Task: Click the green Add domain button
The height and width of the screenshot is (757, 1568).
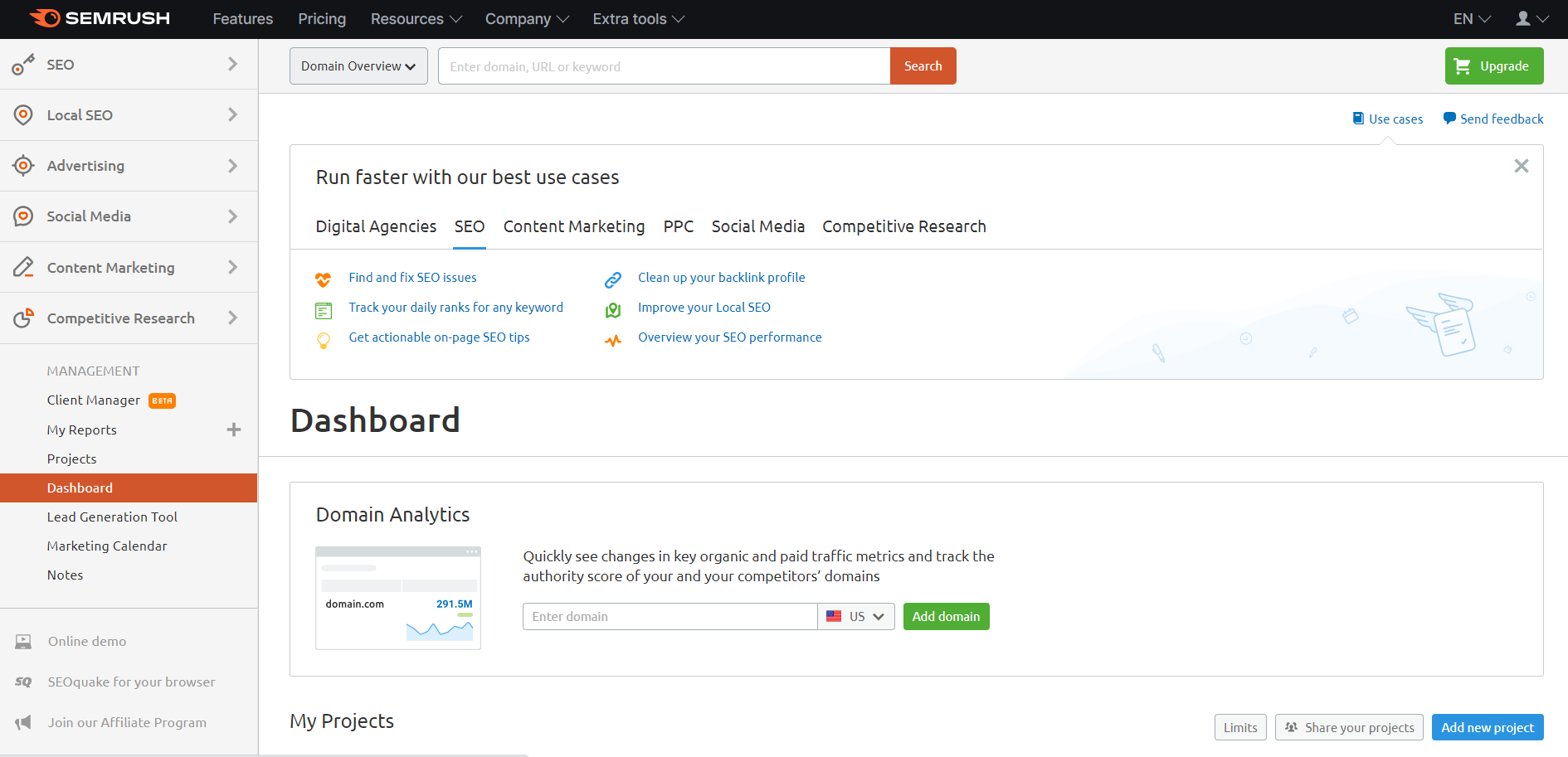Action: (x=946, y=616)
